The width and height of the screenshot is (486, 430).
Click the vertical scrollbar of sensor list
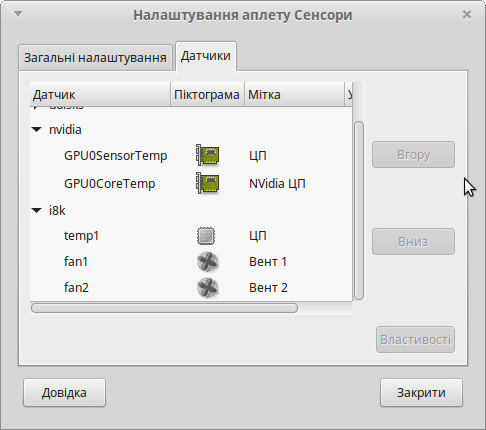[x=359, y=211]
